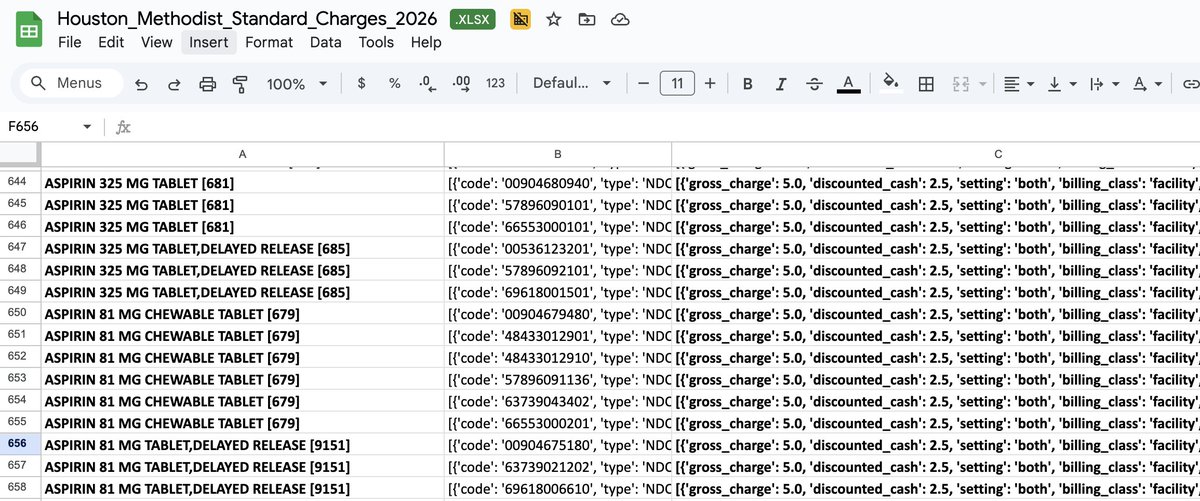Select cell A647 aspirin delayed release
The image size is (1200, 501).
[x=242, y=248]
